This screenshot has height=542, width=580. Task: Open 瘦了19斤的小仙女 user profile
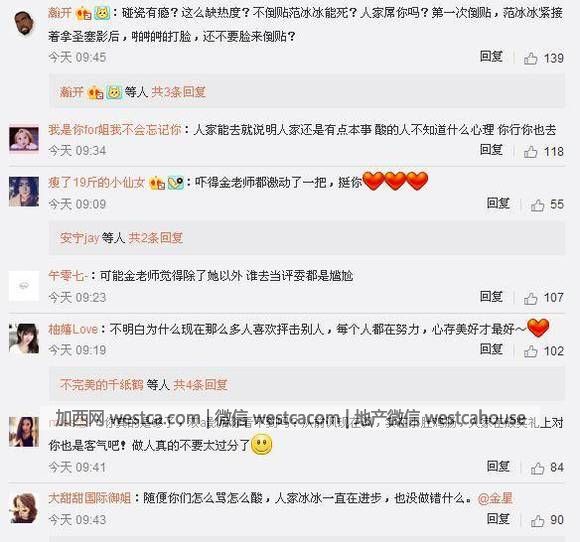(x=96, y=182)
